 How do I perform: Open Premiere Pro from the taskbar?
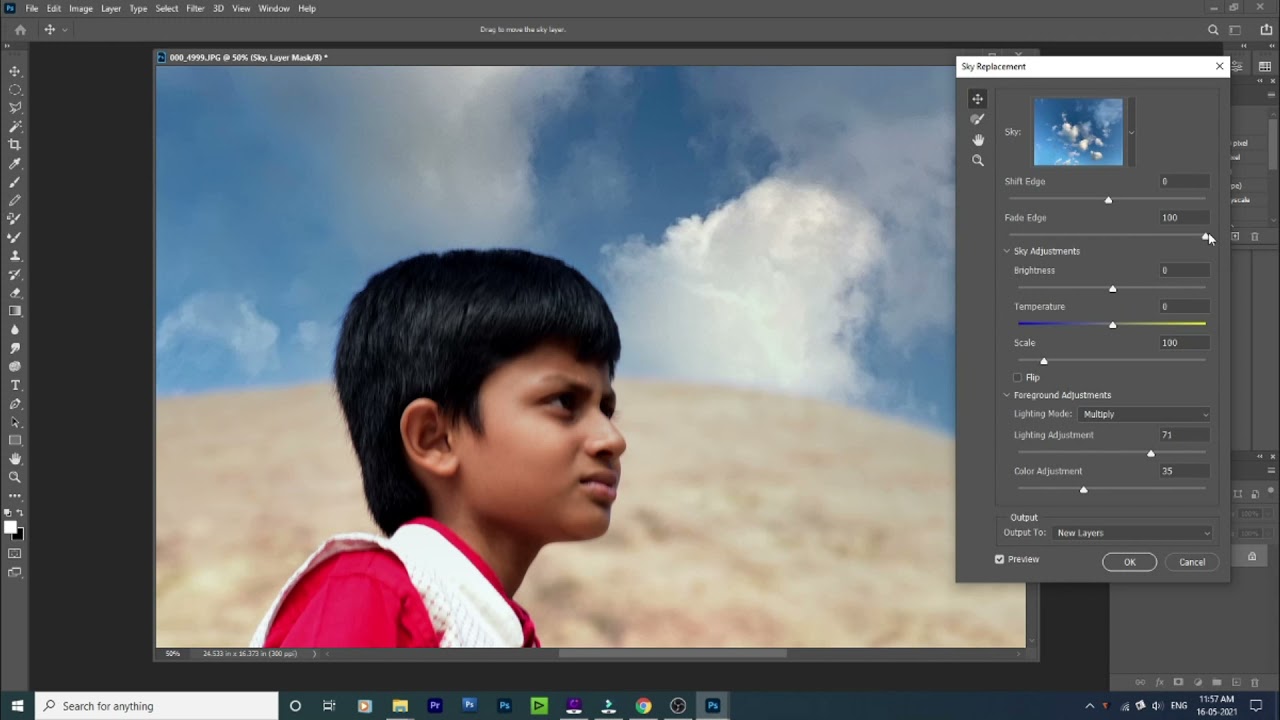tap(435, 706)
